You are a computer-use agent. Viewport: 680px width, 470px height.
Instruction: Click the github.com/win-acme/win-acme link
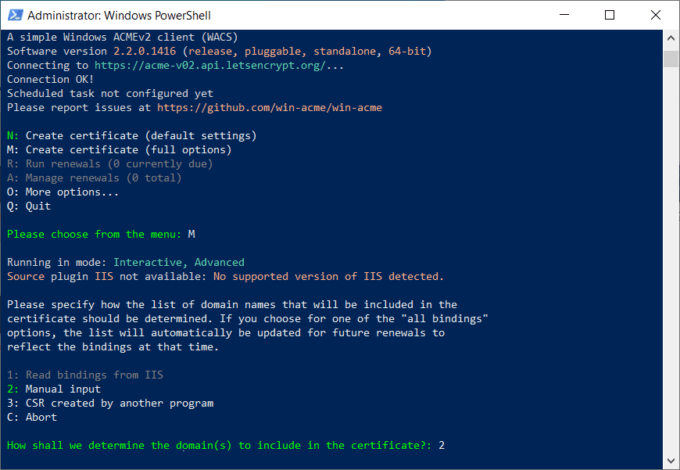269,108
